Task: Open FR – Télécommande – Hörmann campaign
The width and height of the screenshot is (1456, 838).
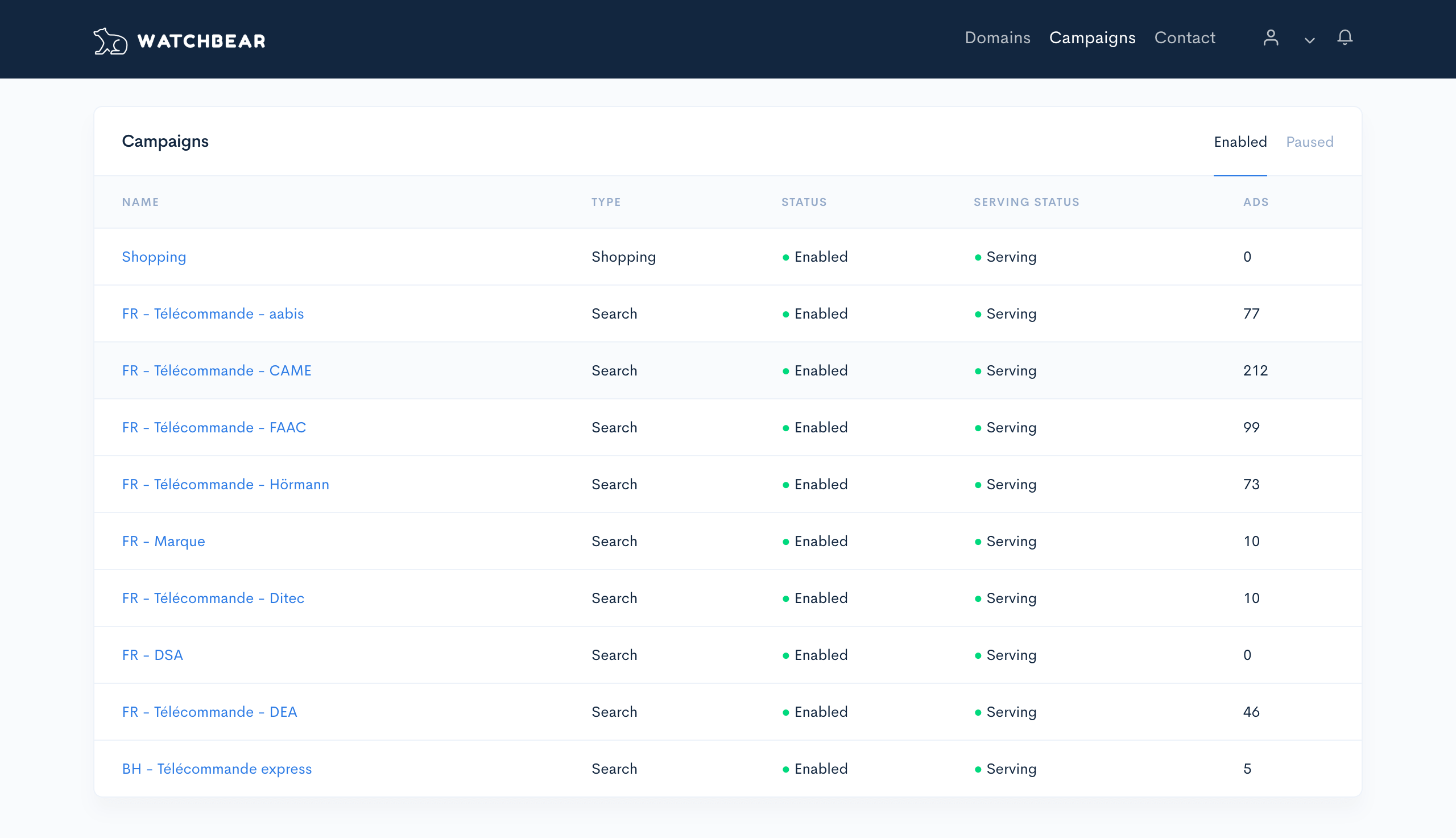Action: (225, 485)
